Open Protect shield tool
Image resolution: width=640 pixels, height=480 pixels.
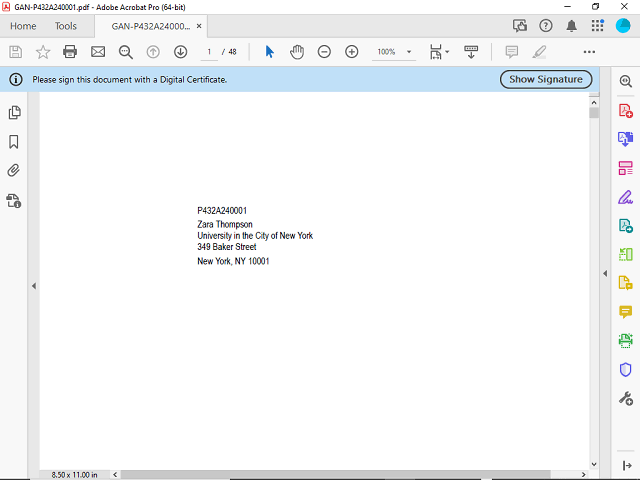625,369
